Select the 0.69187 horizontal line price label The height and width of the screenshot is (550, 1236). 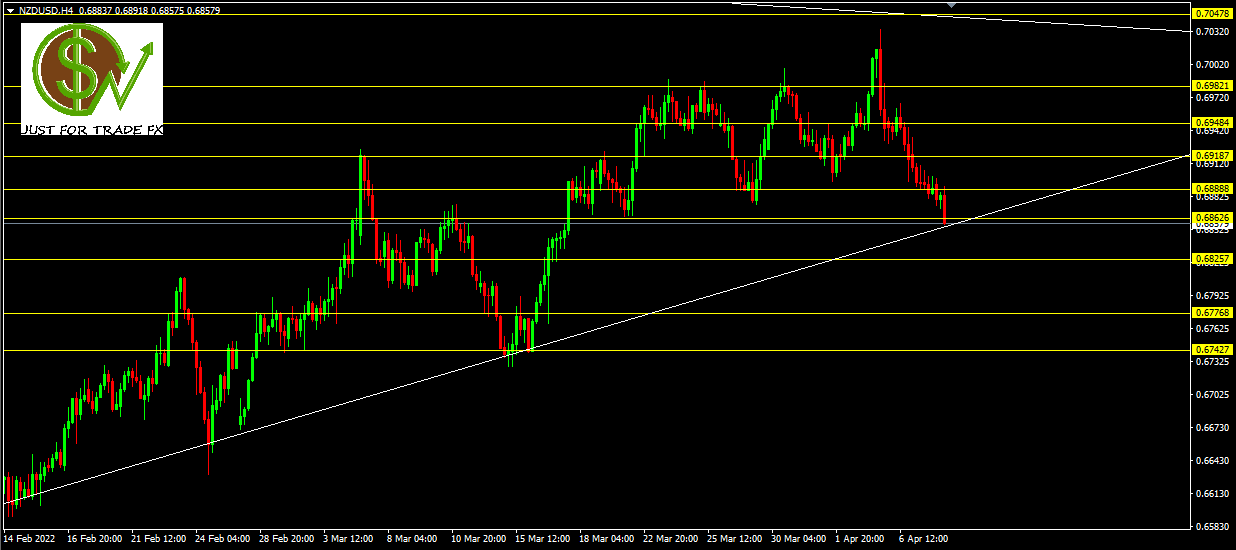pos(1213,156)
